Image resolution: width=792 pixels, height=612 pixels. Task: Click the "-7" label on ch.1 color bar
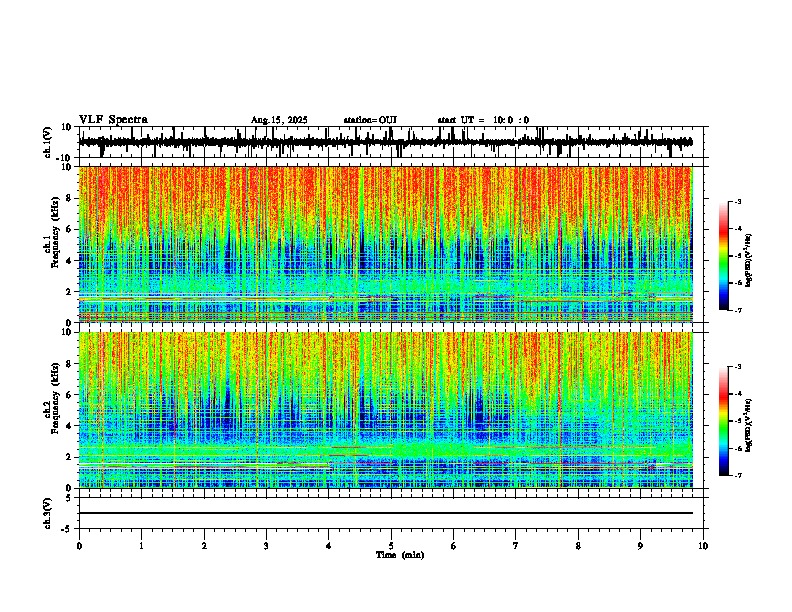738,310
